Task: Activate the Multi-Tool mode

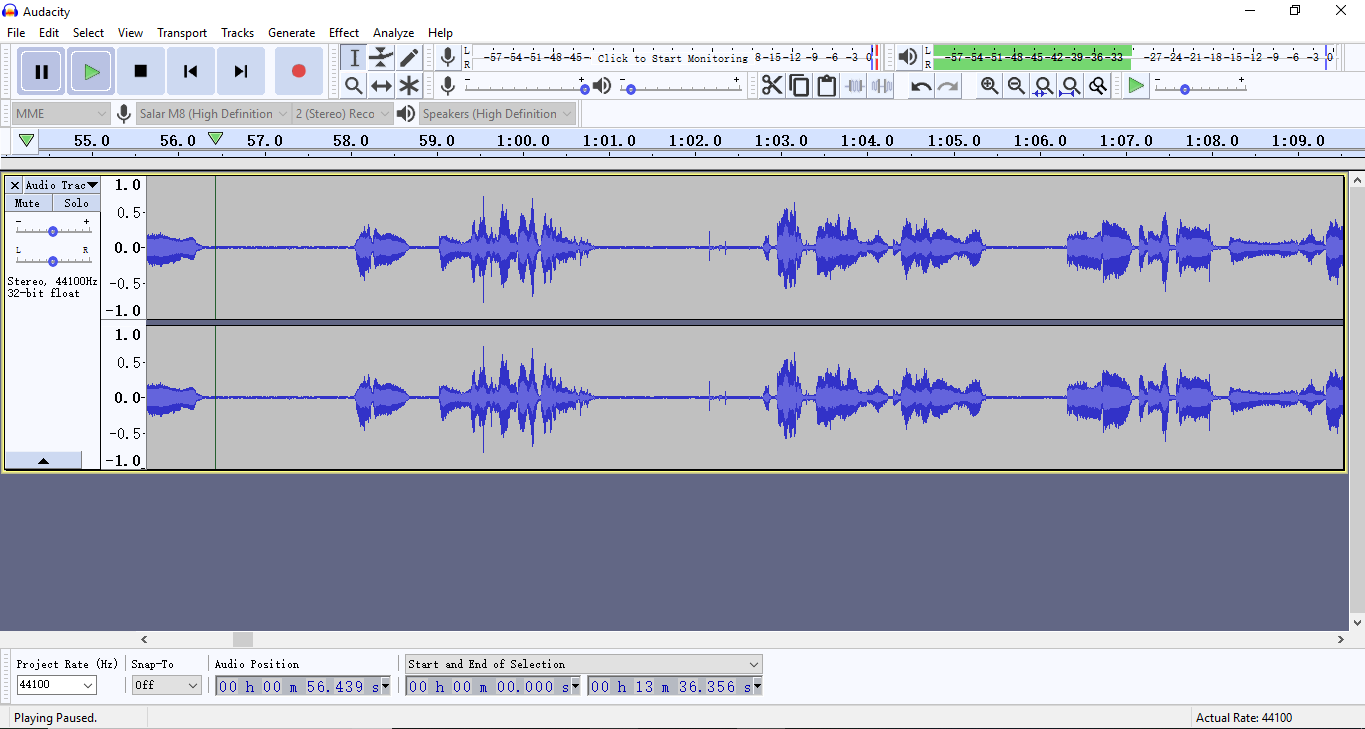Action: 409,85
